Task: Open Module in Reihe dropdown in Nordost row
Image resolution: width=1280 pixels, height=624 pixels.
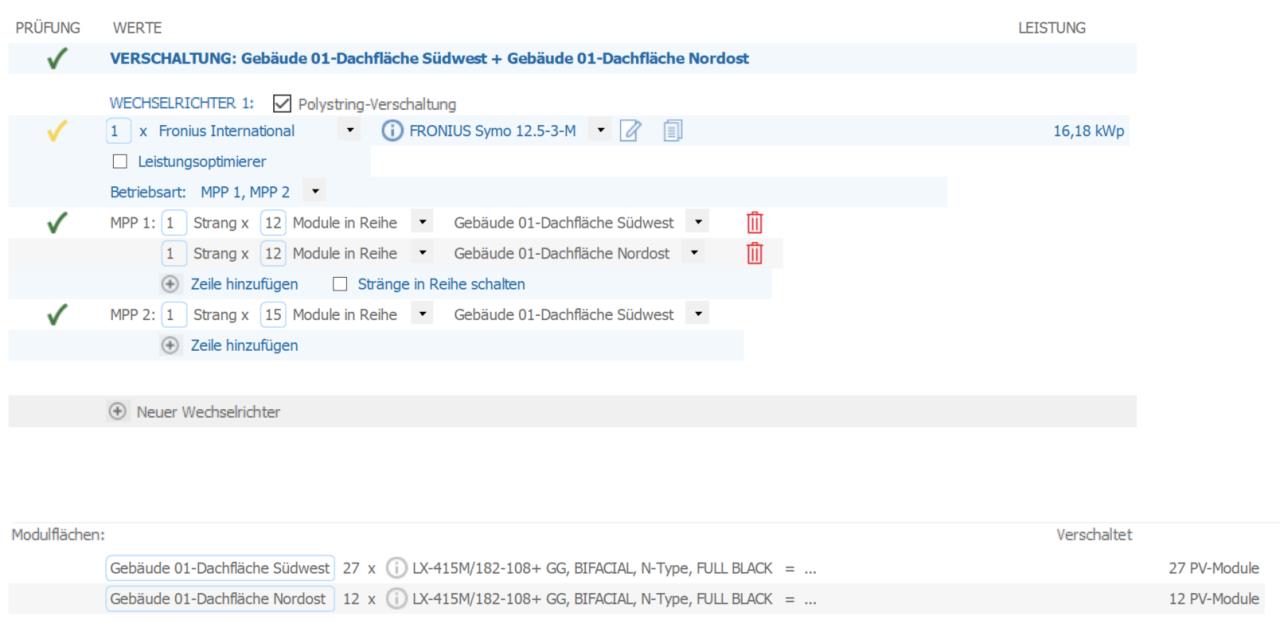Action: coord(424,254)
